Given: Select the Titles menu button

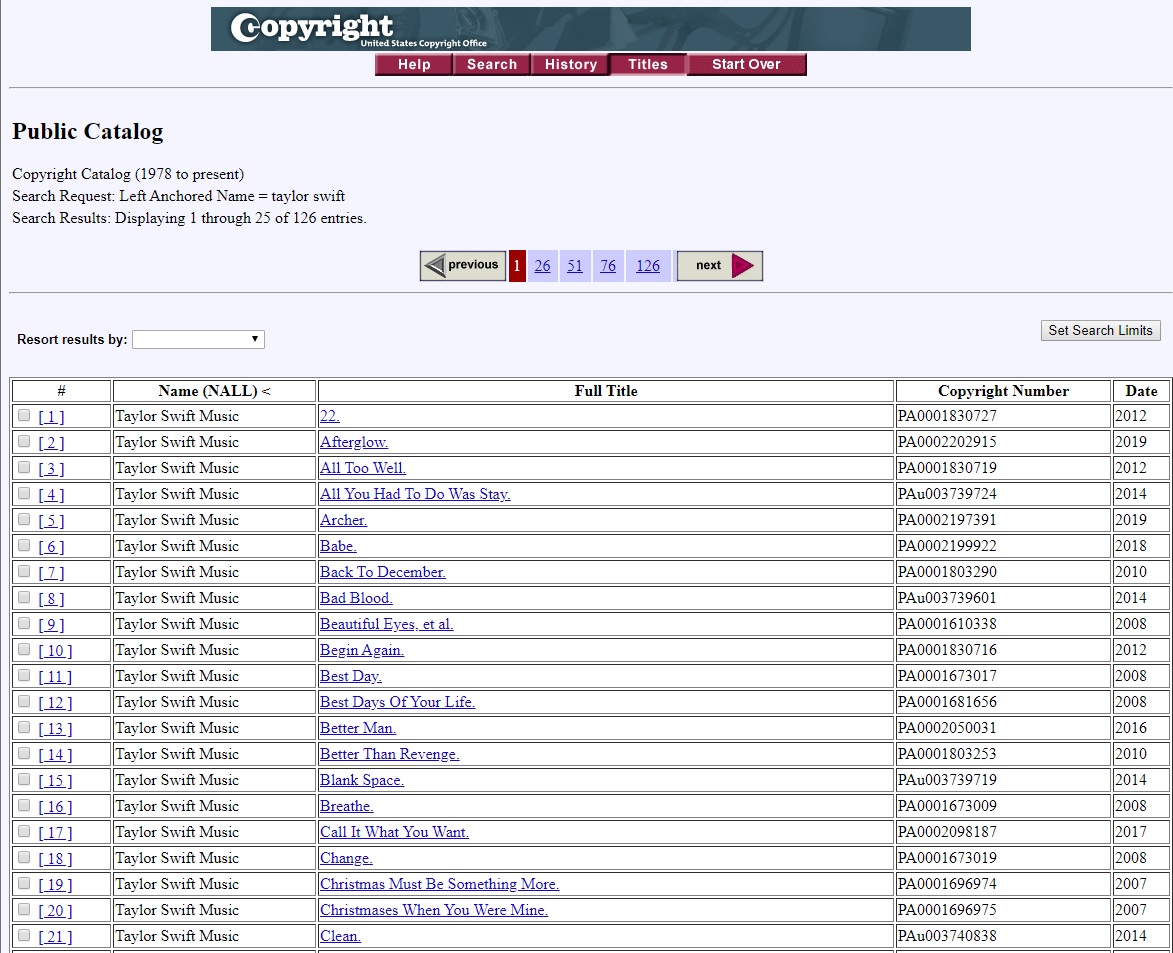Looking at the screenshot, I should (x=647, y=64).
